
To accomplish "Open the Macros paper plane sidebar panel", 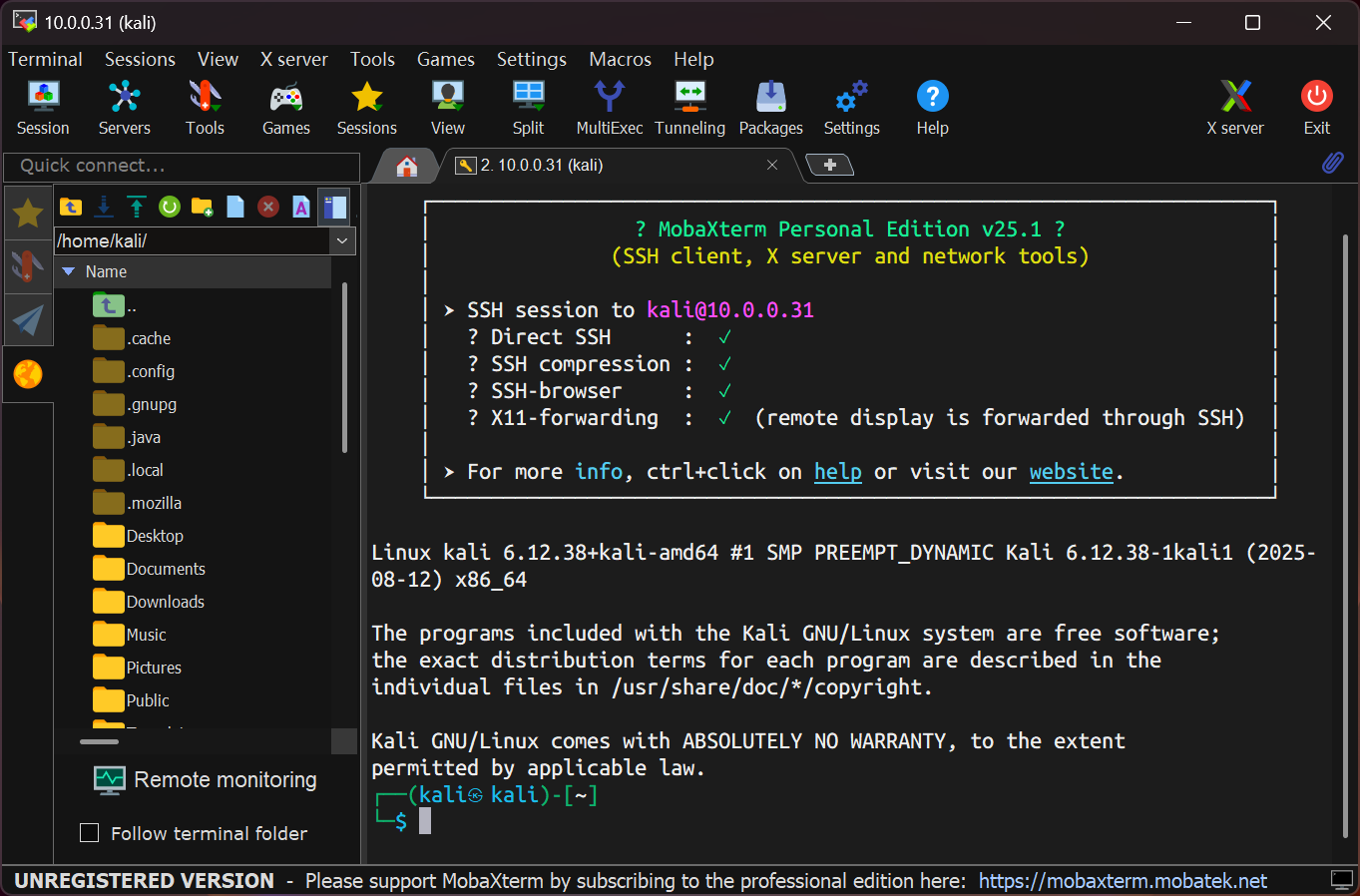I will (28, 320).
